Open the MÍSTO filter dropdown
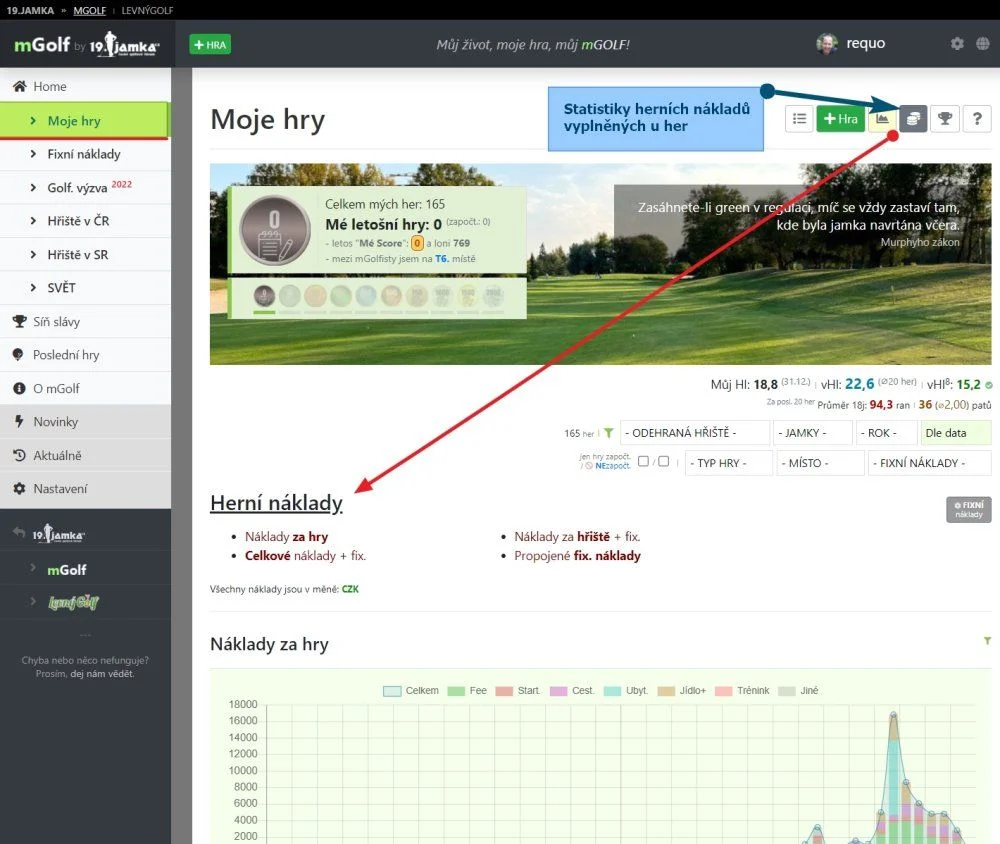Screen dimensions: 1000x844 tap(820, 463)
